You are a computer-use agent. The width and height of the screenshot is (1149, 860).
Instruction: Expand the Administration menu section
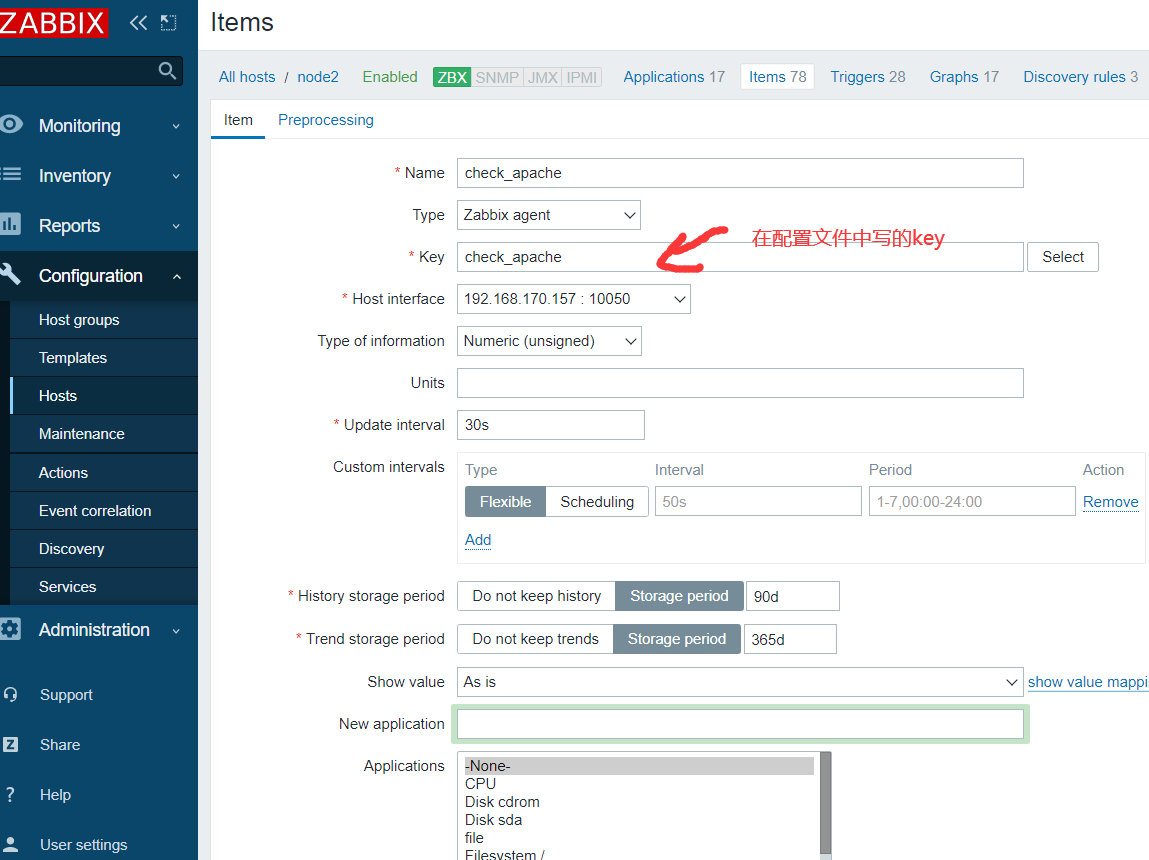click(99, 630)
